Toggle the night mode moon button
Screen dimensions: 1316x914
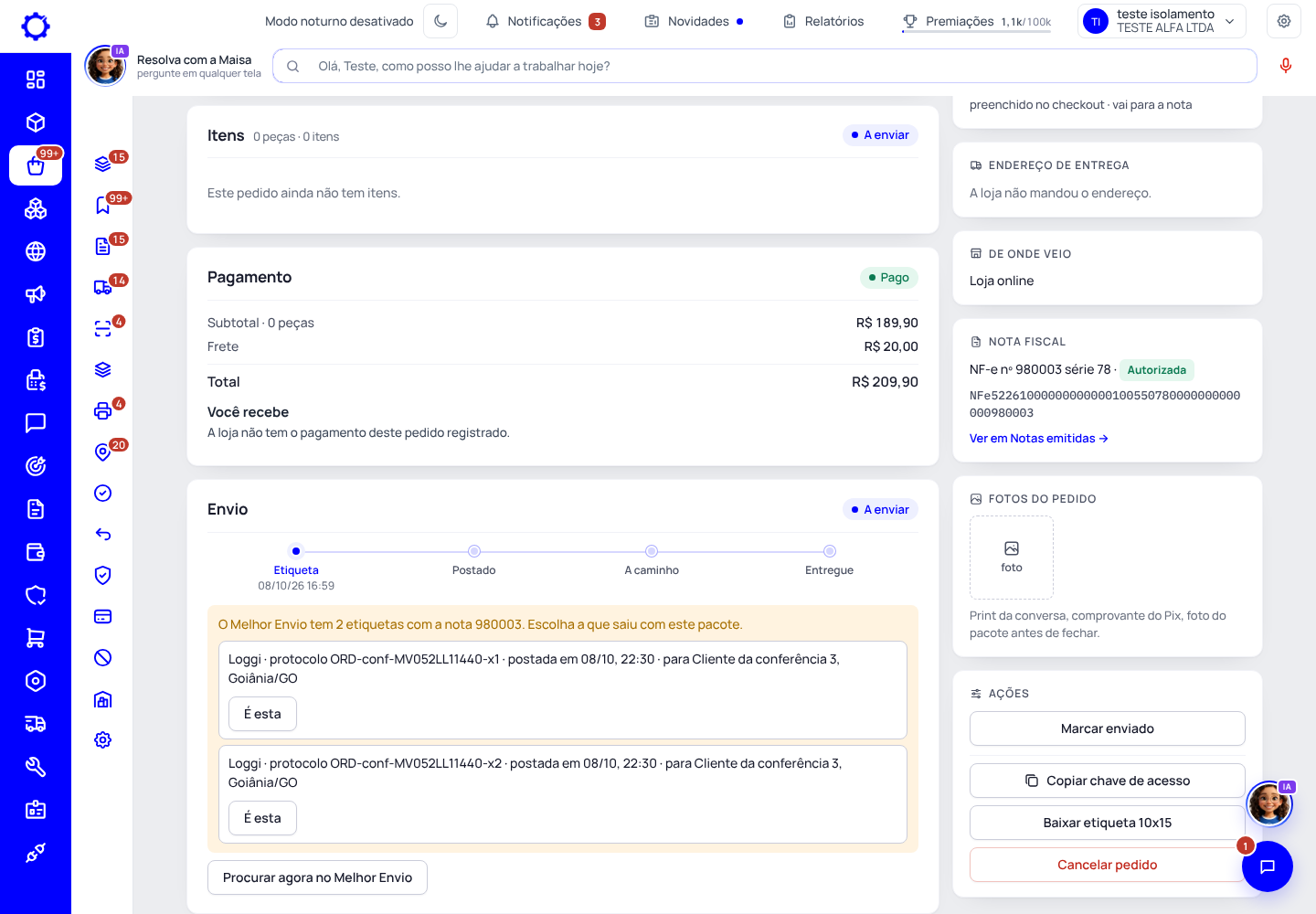pos(440,21)
